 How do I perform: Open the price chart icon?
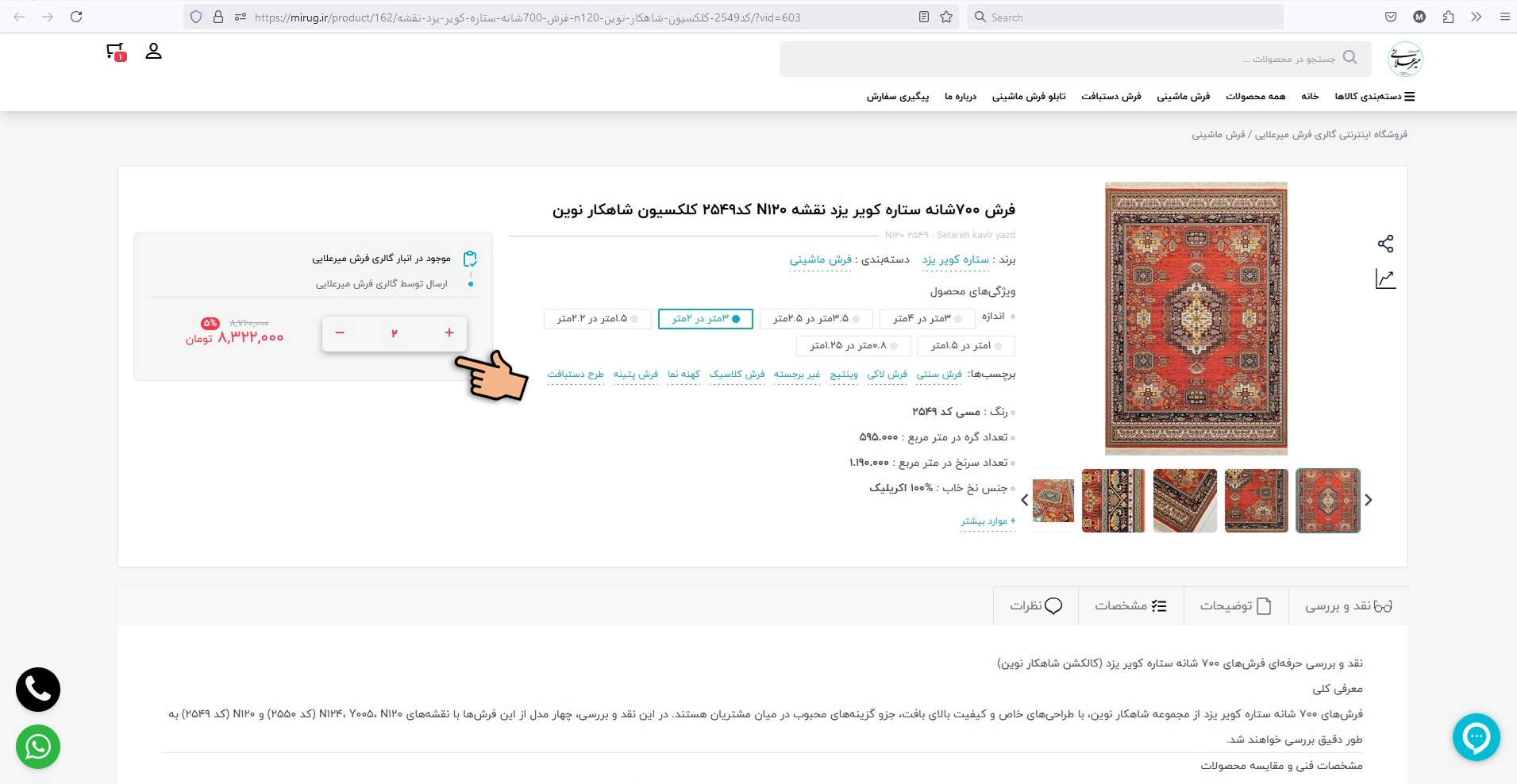(1385, 279)
